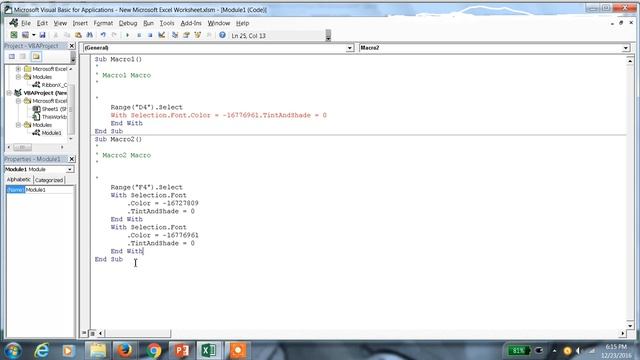Open the Add-Ins menu
The image size is (640, 360).
191,23
